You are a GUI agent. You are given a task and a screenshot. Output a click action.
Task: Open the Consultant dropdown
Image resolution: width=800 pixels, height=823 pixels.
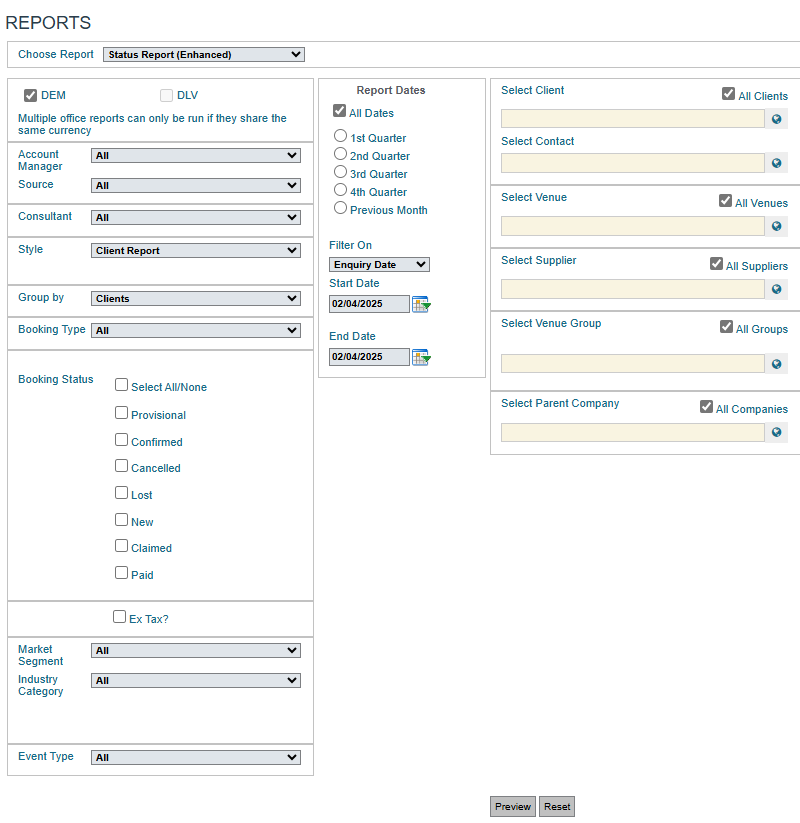coord(196,218)
